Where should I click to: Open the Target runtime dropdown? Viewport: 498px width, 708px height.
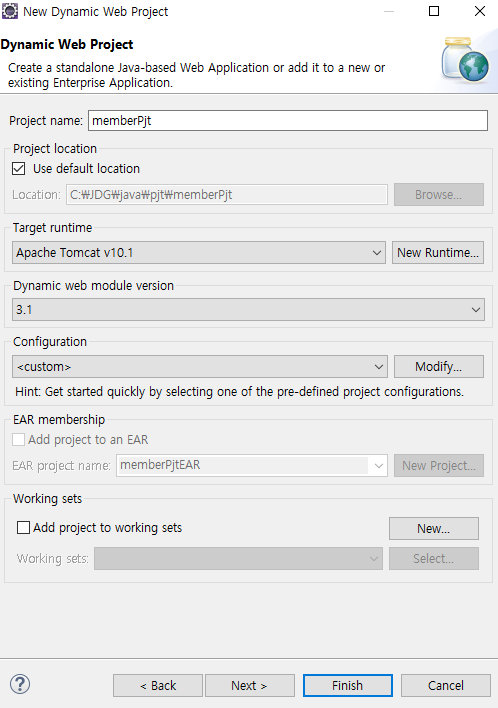click(199, 252)
